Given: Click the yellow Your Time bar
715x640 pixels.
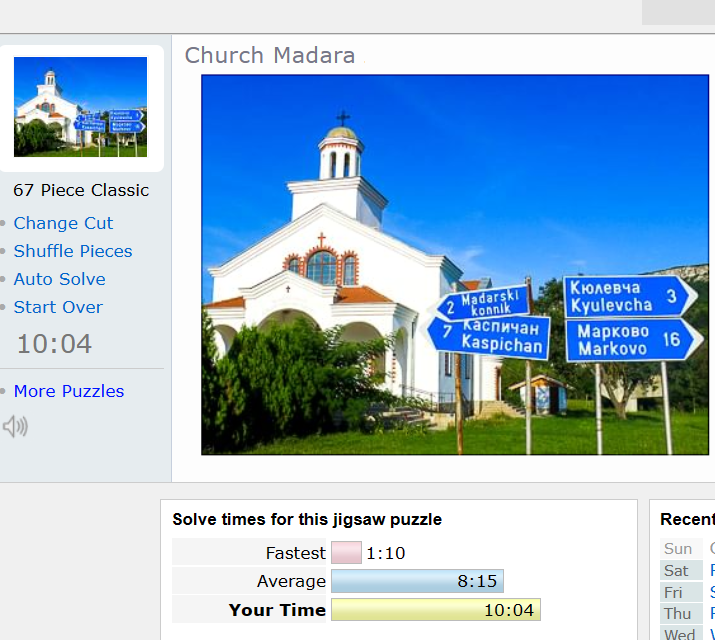Looking at the screenshot, I should coord(436,610).
